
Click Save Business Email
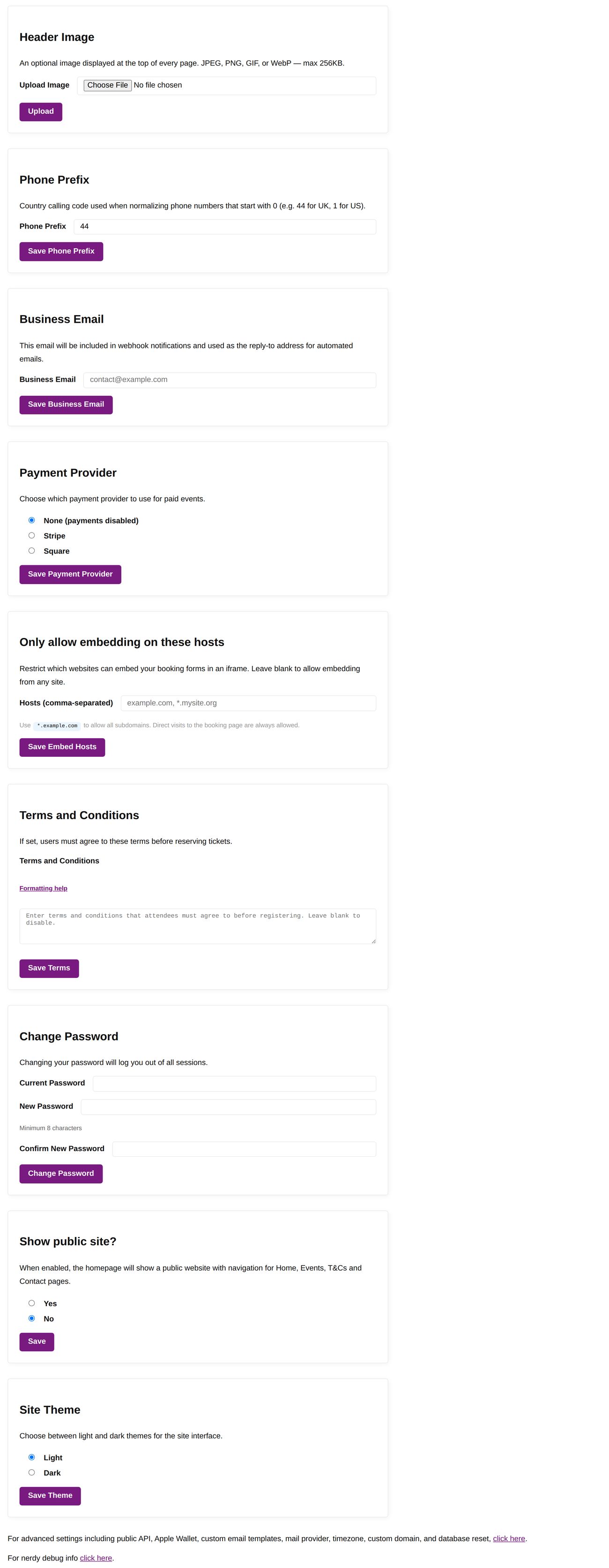66,404
